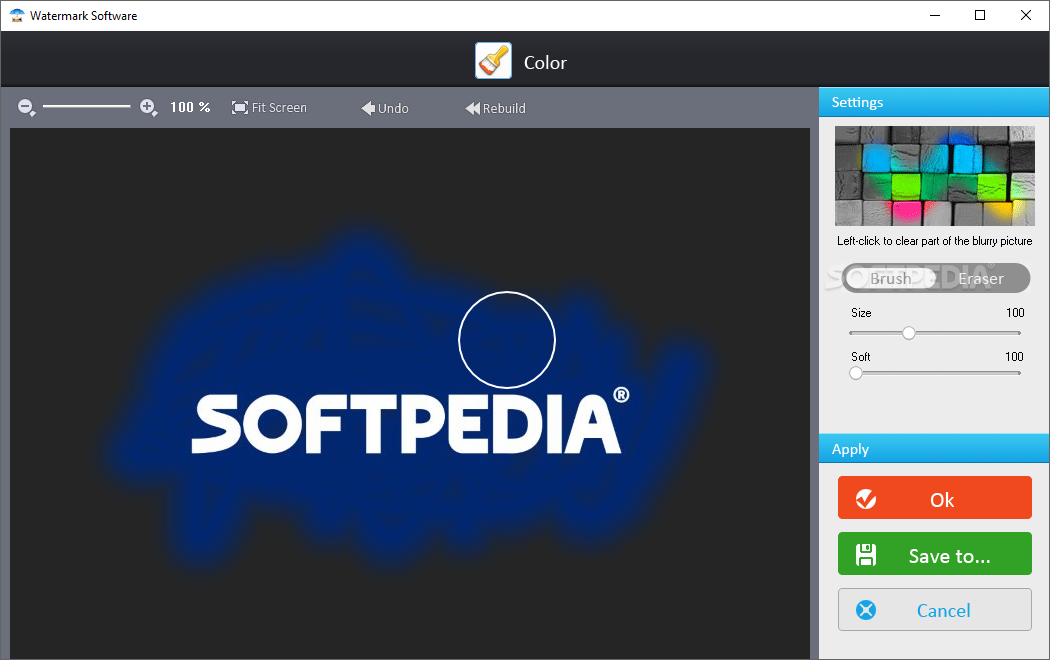The width and height of the screenshot is (1050, 660).
Task: Select Brush mode on the toggle
Action: click(x=890, y=278)
